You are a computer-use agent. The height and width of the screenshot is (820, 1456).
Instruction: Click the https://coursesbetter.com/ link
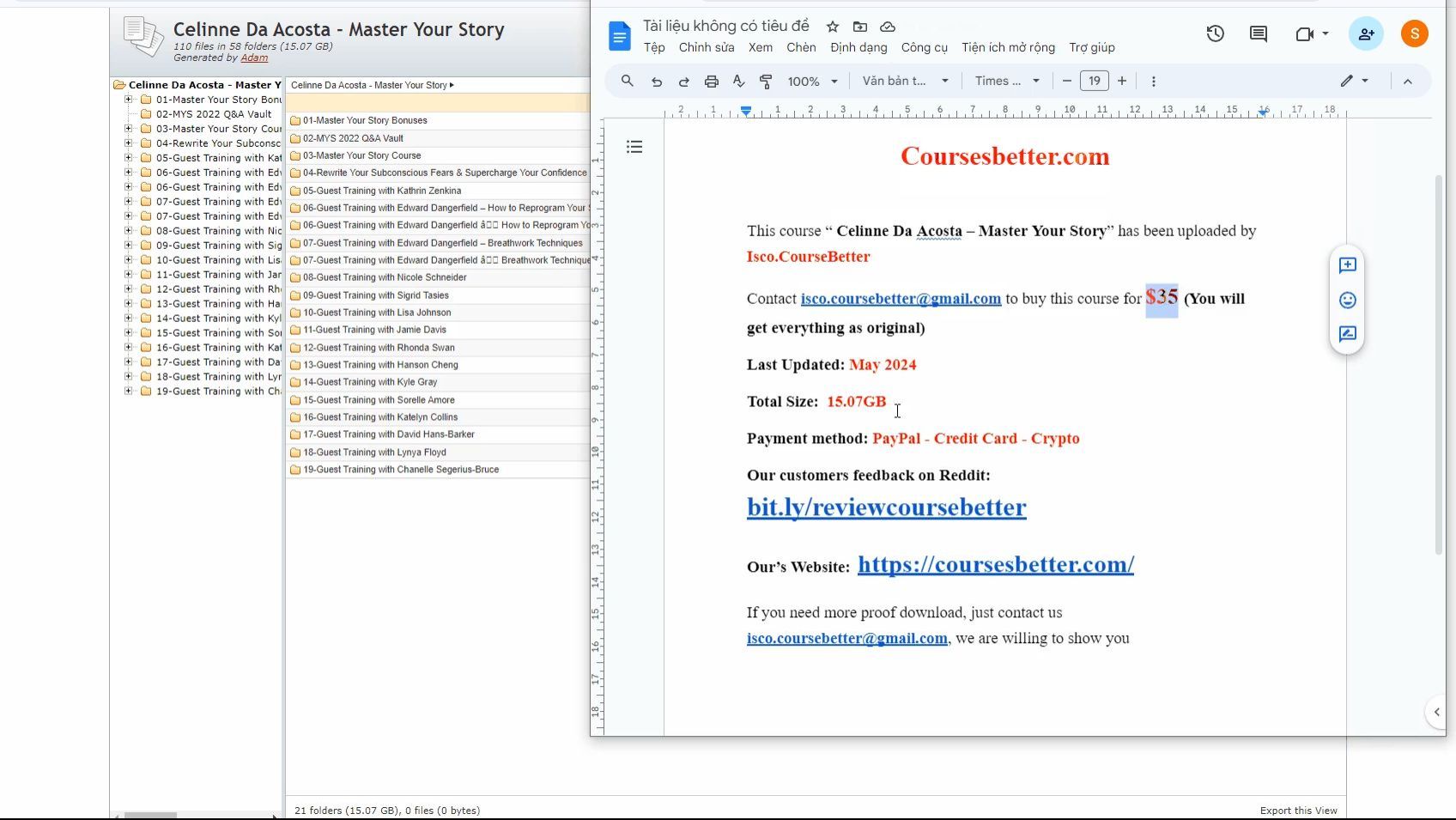(x=995, y=564)
